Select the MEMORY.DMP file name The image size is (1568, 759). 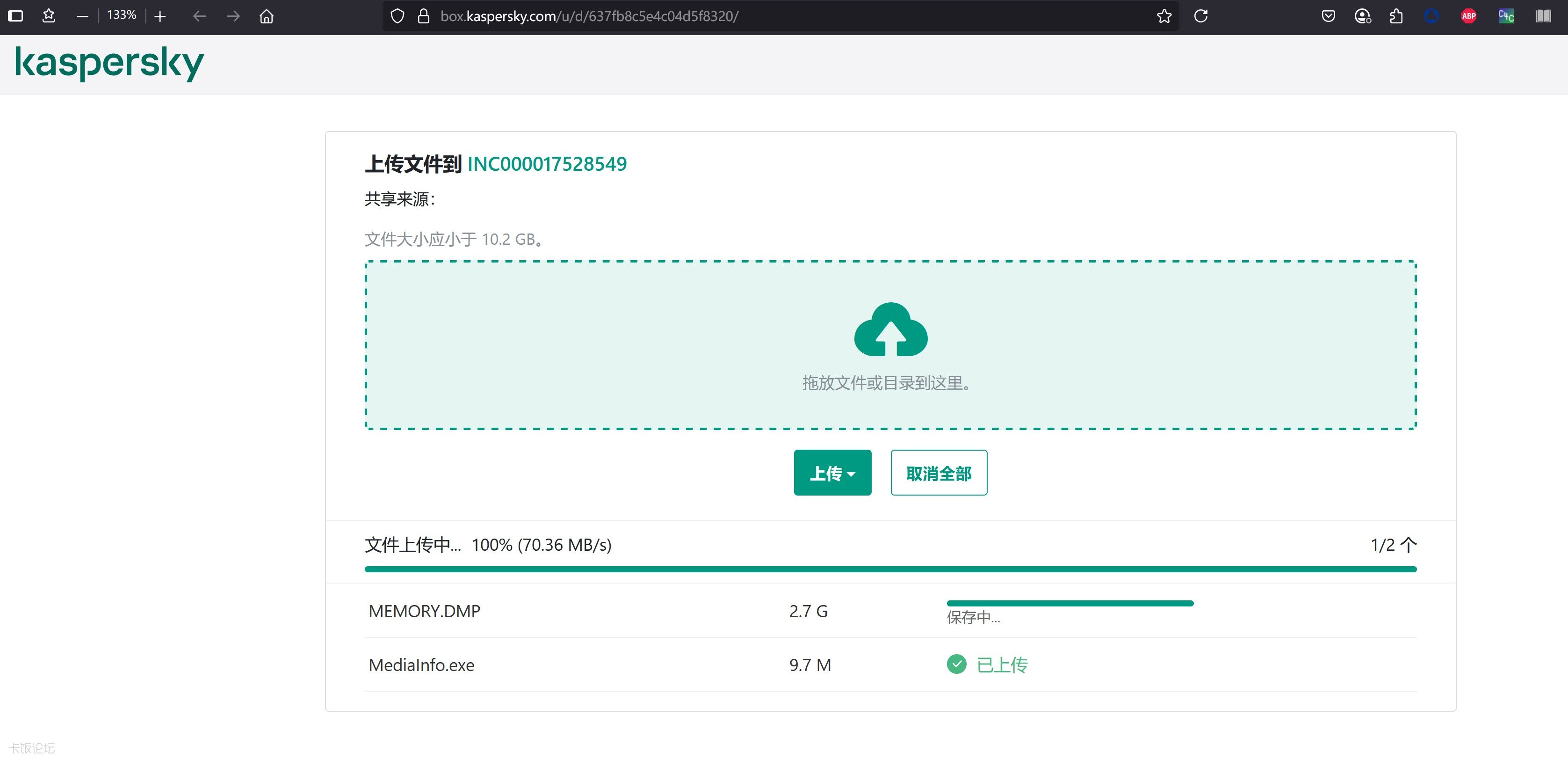click(424, 611)
